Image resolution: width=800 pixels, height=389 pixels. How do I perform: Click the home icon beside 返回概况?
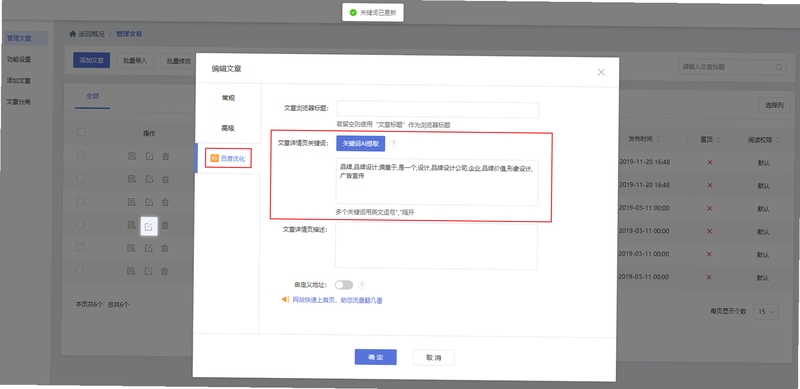click(x=72, y=34)
